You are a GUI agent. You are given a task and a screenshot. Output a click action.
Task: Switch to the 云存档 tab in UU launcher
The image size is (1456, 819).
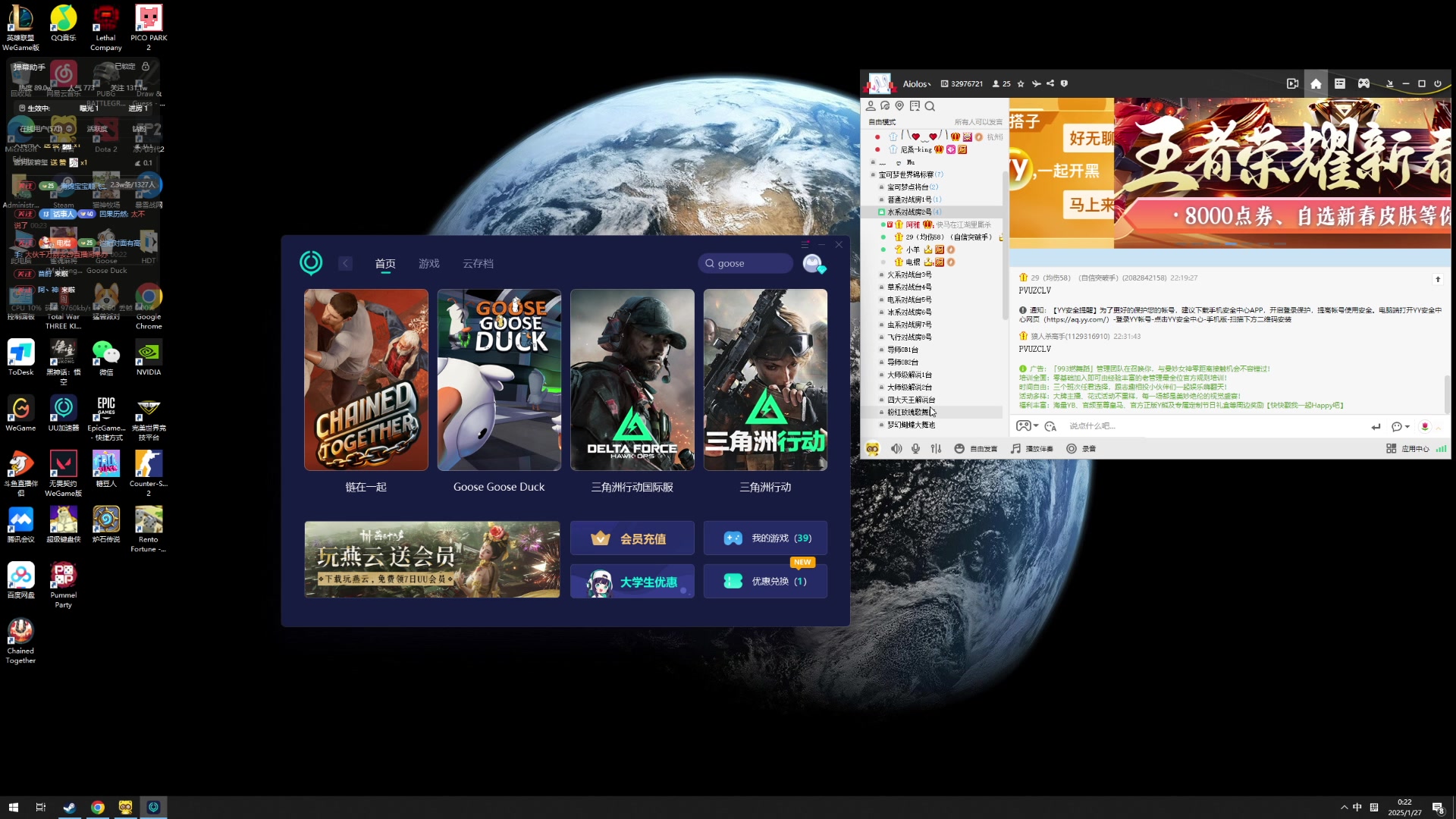coord(479,263)
